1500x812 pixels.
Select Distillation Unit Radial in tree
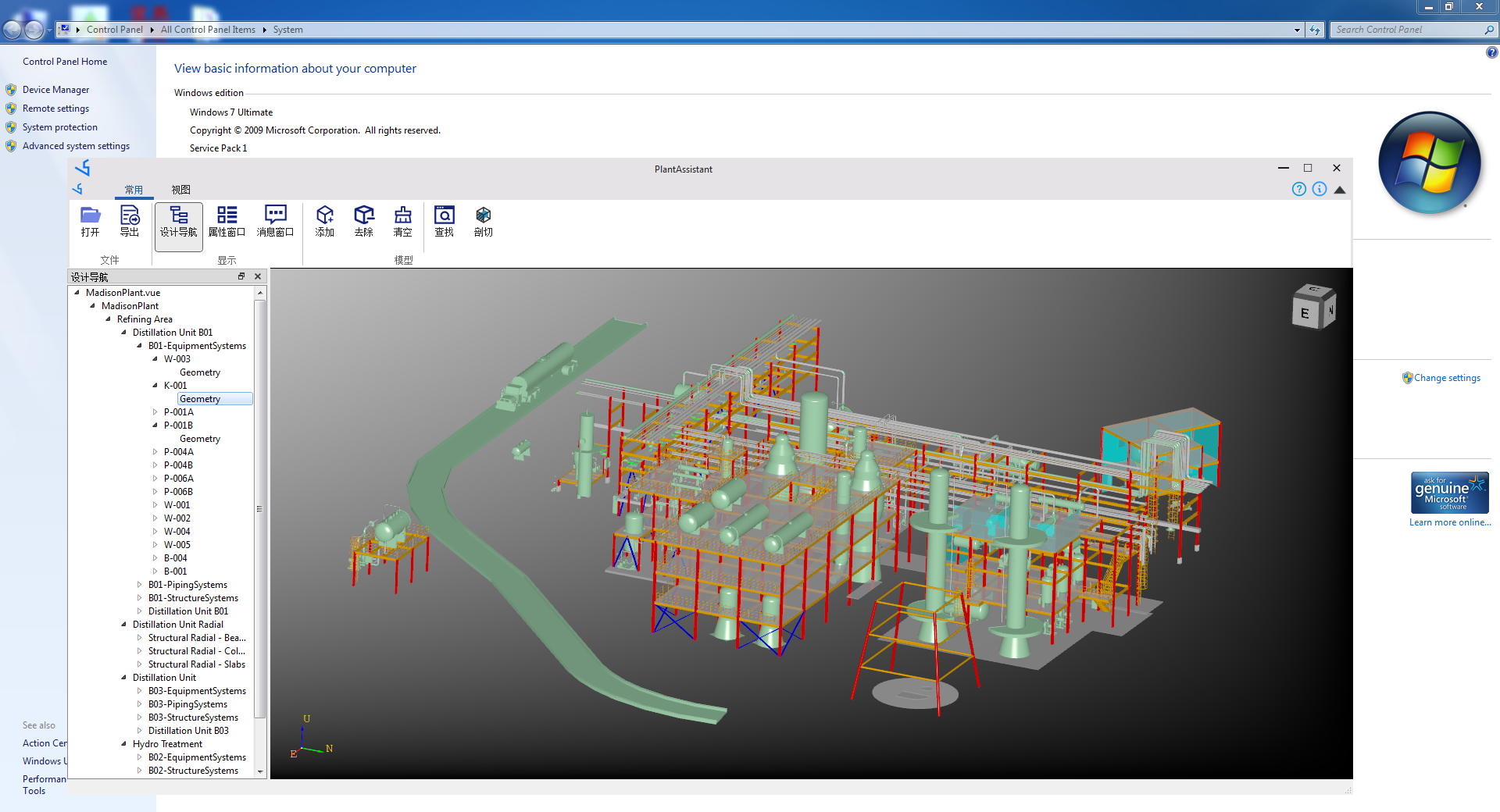click(x=178, y=625)
